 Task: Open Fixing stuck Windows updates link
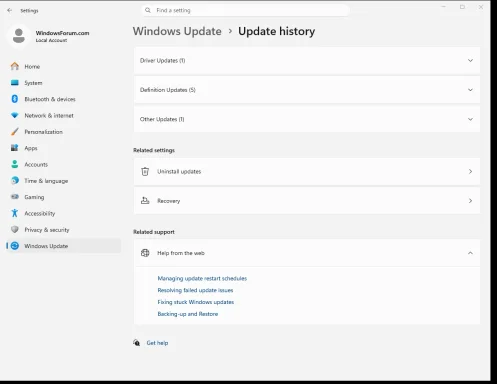point(196,302)
